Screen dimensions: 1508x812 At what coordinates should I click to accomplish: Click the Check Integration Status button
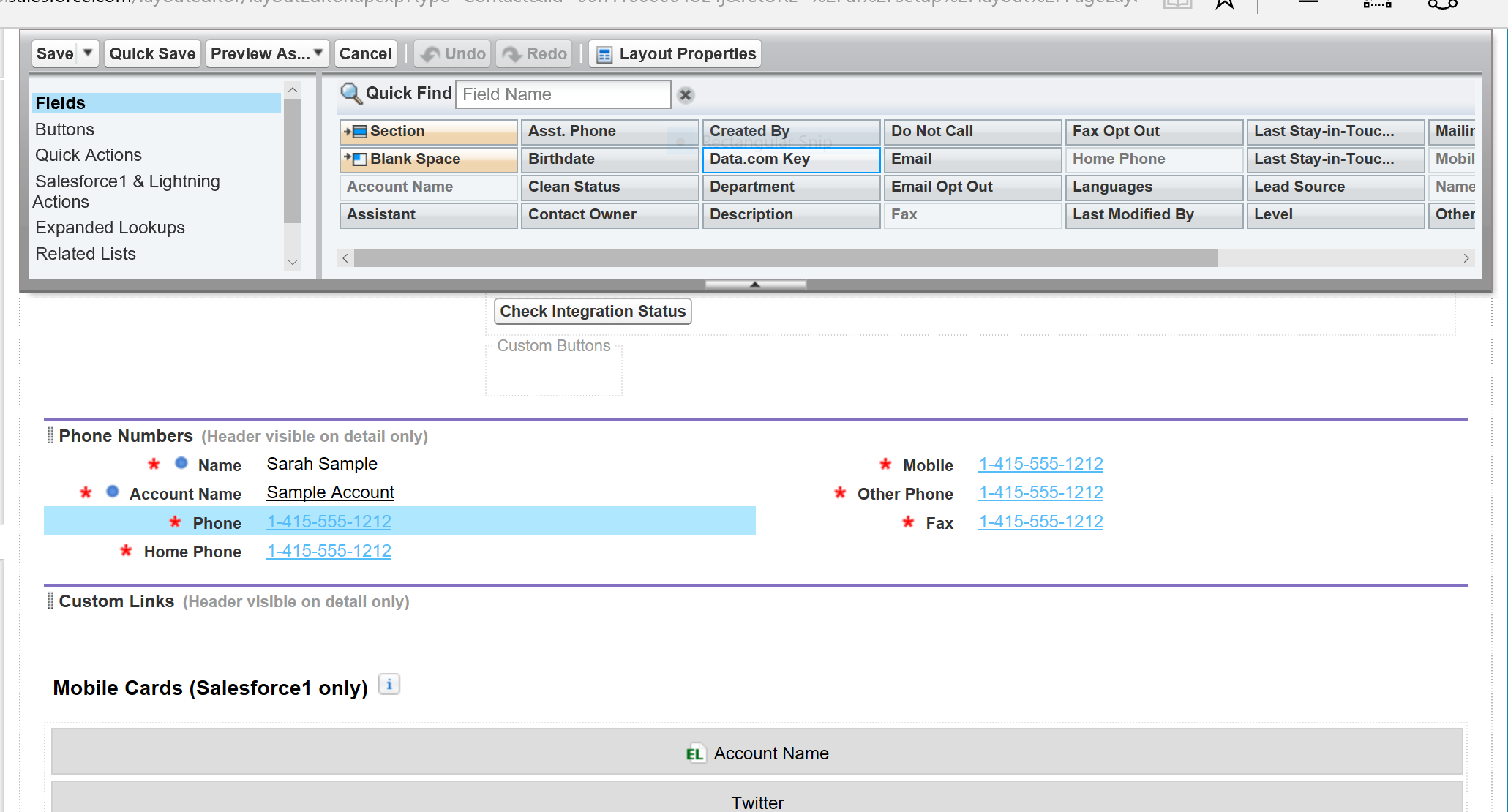(593, 312)
